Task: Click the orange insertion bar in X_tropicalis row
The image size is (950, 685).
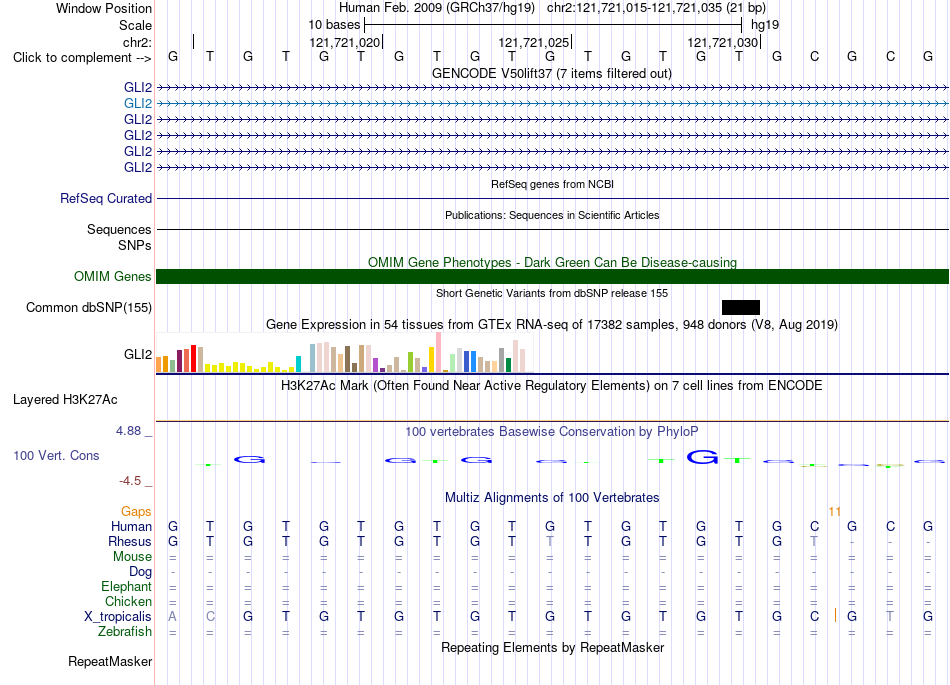Action: 835,615
